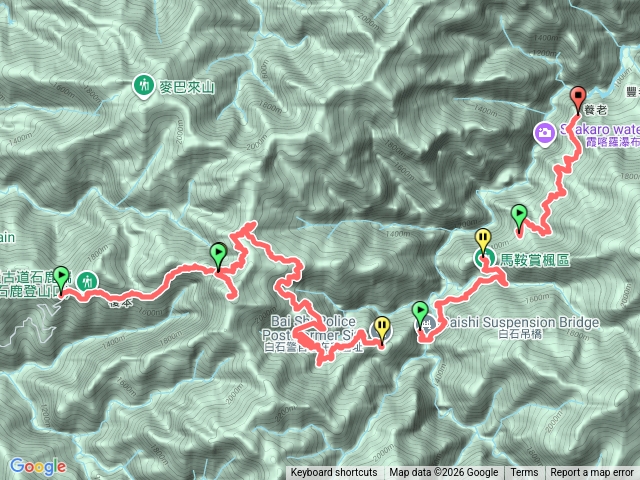Click Report a map error
The height and width of the screenshot is (480, 640).
(x=591, y=473)
